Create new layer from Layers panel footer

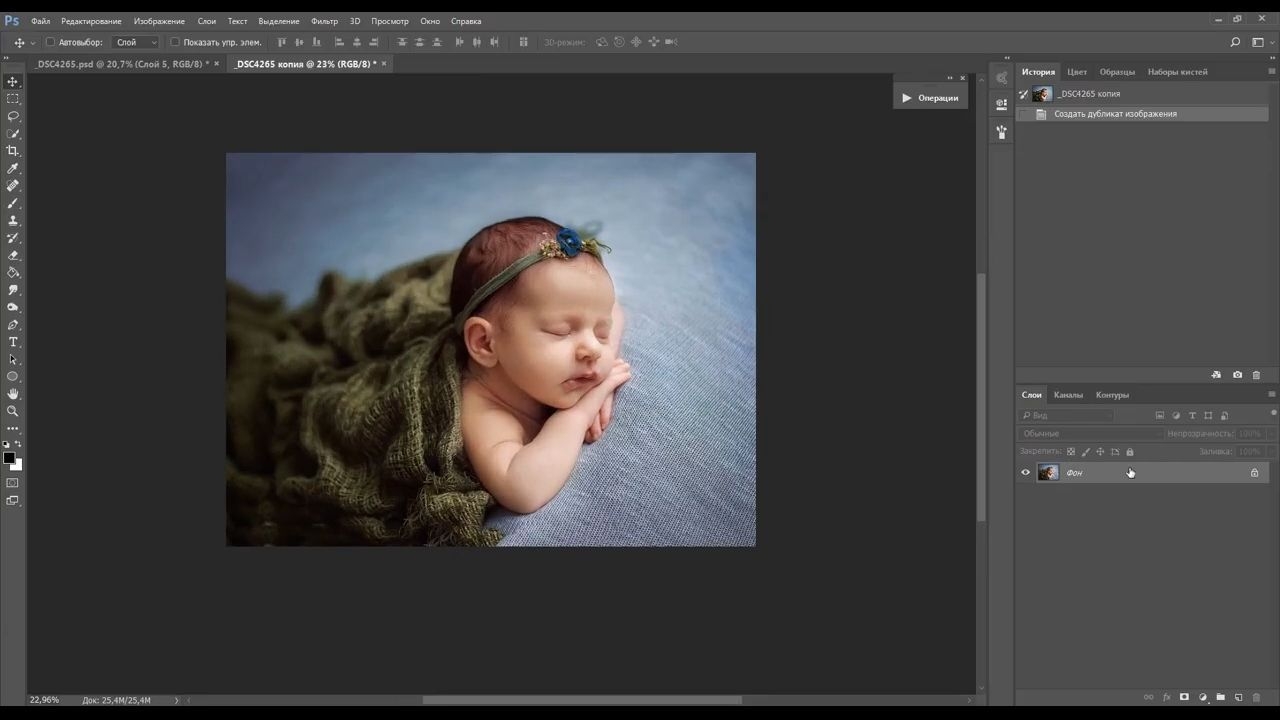1238,697
